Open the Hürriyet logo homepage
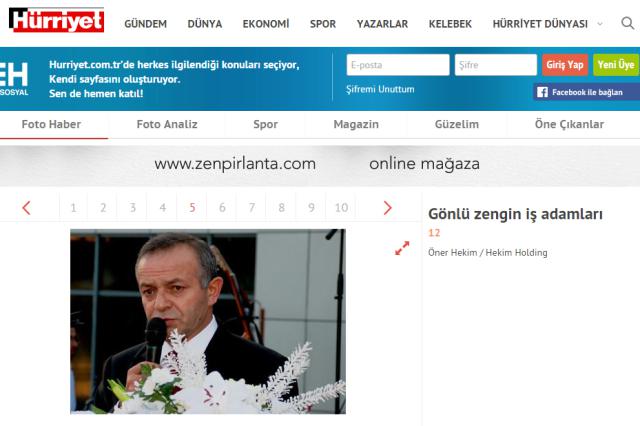 [56, 20]
